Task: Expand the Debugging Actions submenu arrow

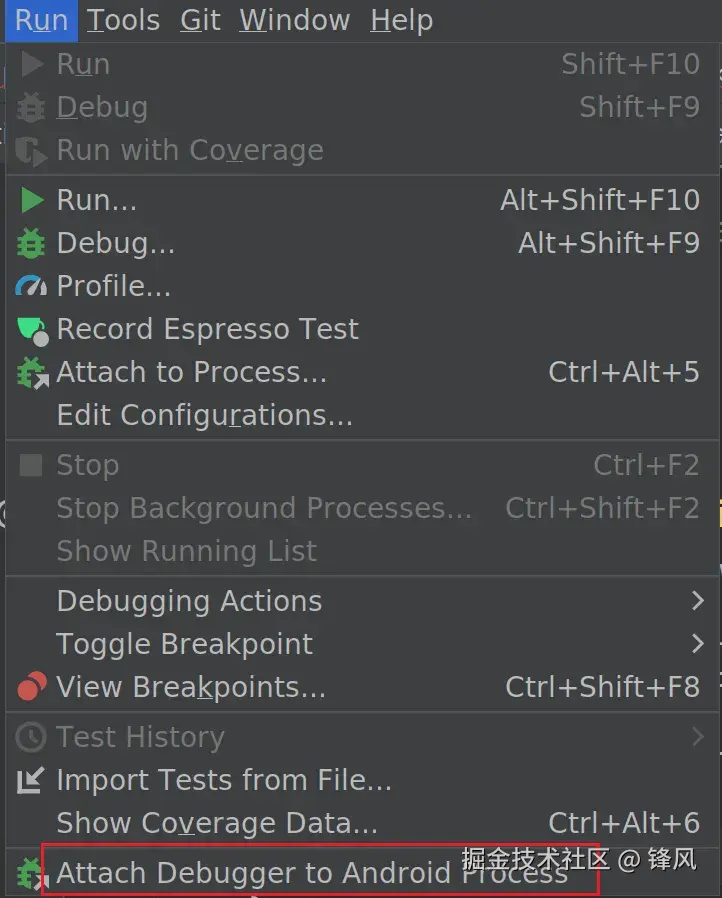Action: pyautogui.click(x=698, y=601)
